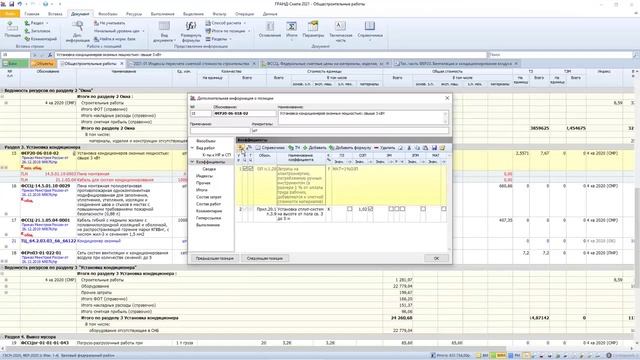
Task: Toggle the ЗПМ checkbox in row 2
Action: click(423, 209)
